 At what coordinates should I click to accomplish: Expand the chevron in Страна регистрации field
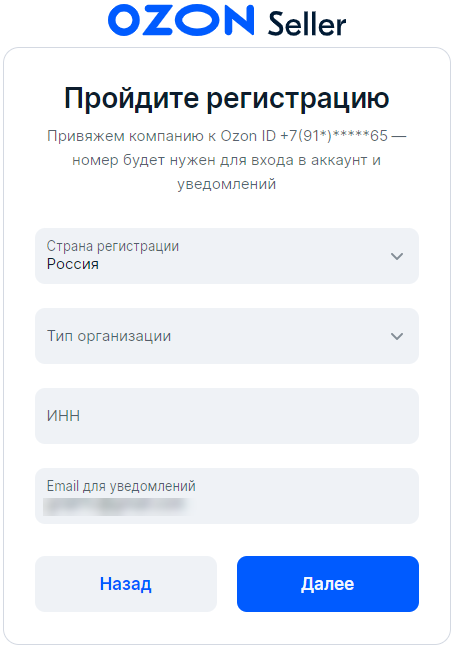click(397, 256)
